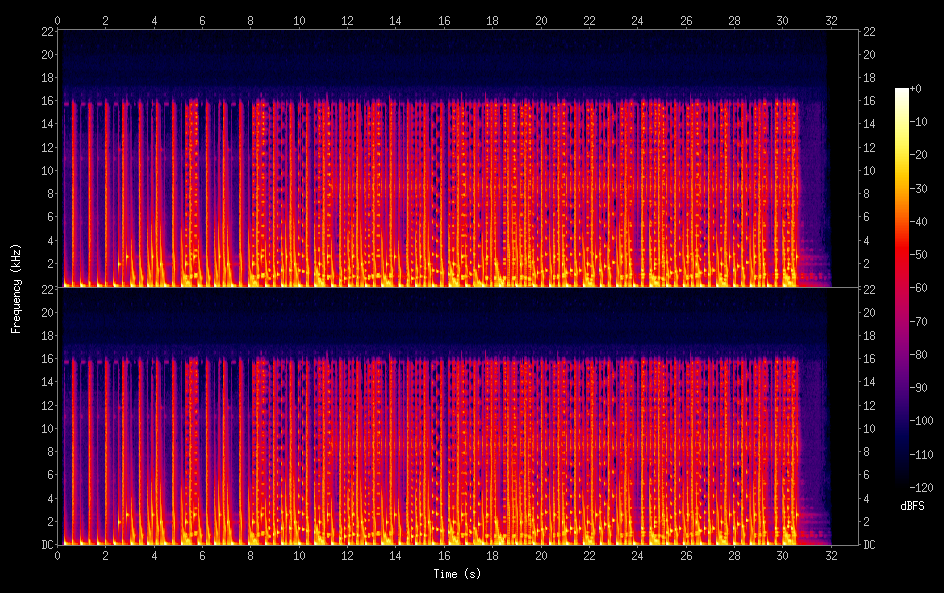Click the 16 kHz tick right of the upper channel
Viewport: 944px width, 593px height.
871,101
